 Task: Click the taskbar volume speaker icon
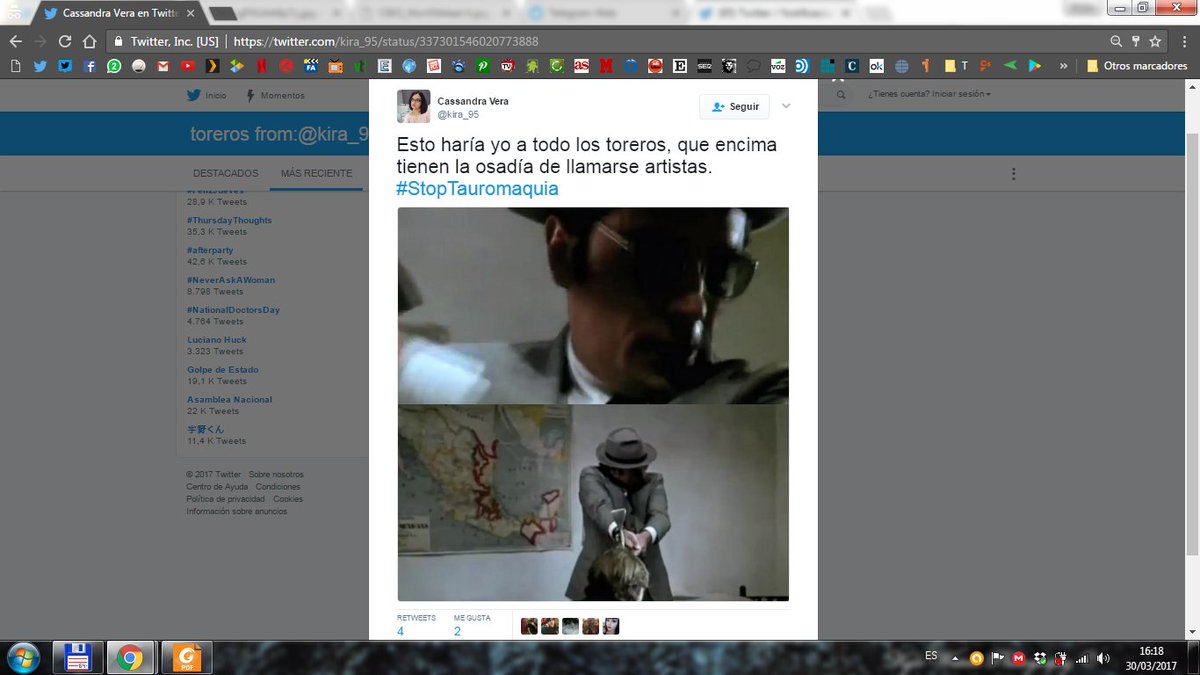1102,658
